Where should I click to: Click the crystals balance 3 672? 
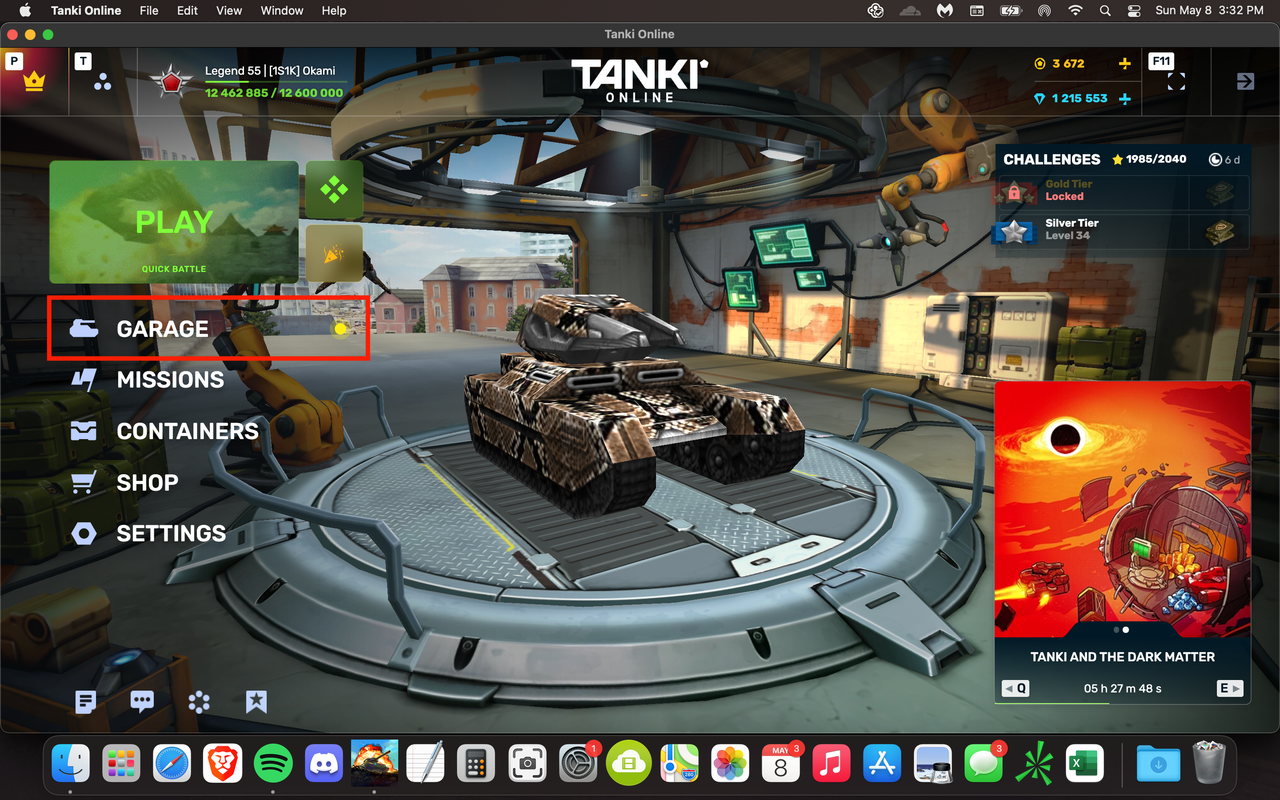point(1060,63)
